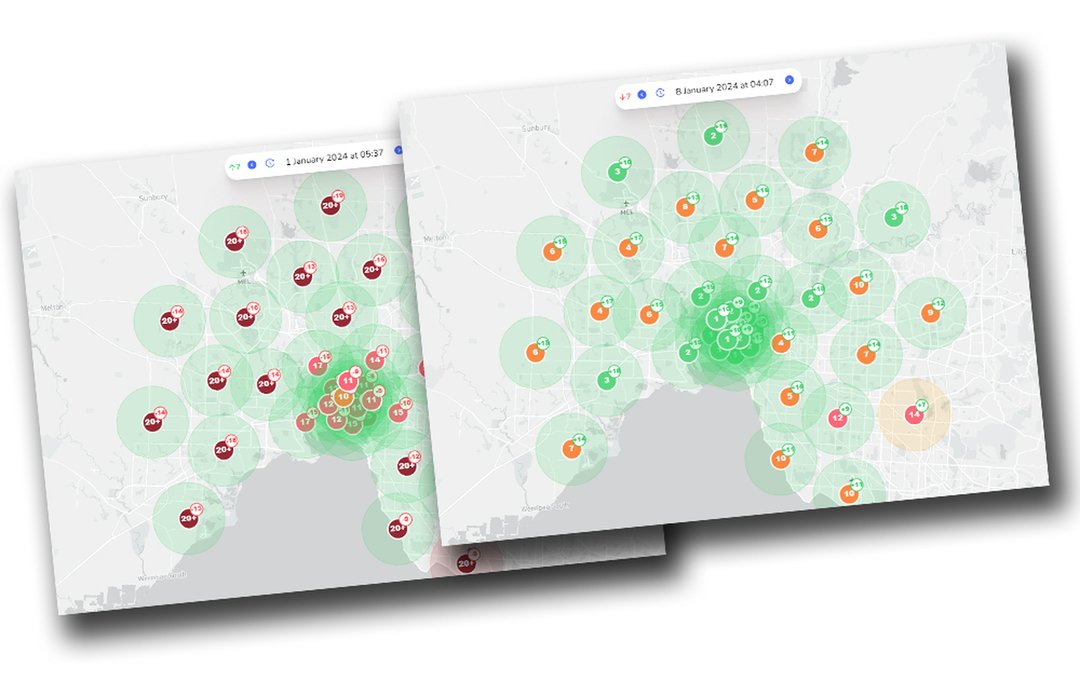Select pink rank 14 marker on 1 January map

374,359
